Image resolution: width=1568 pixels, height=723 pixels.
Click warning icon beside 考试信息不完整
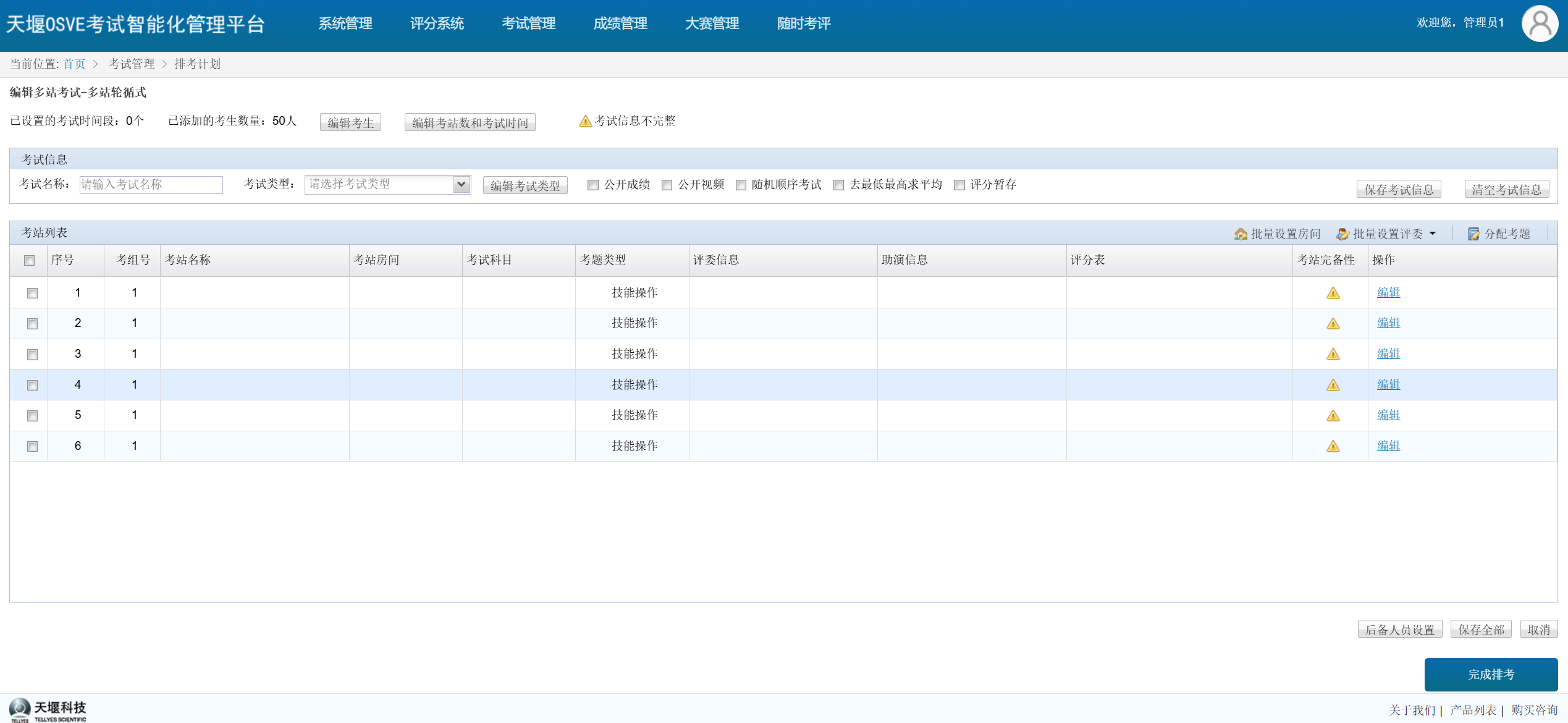tap(585, 121)
